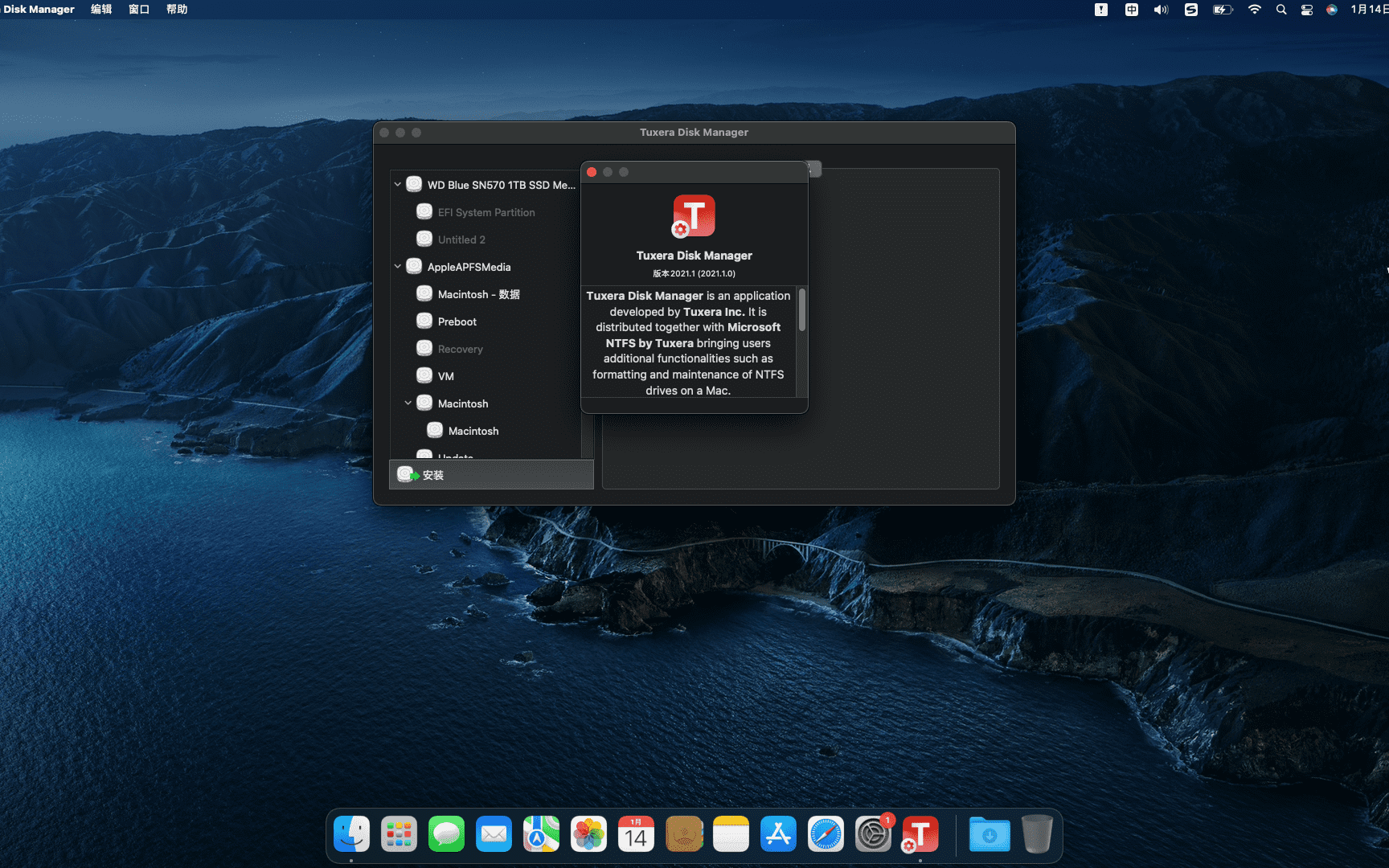The height and width of the screenshot is (868, 1389).
Task: Open the Trash in the Dock
Action: pos(1037,834)
